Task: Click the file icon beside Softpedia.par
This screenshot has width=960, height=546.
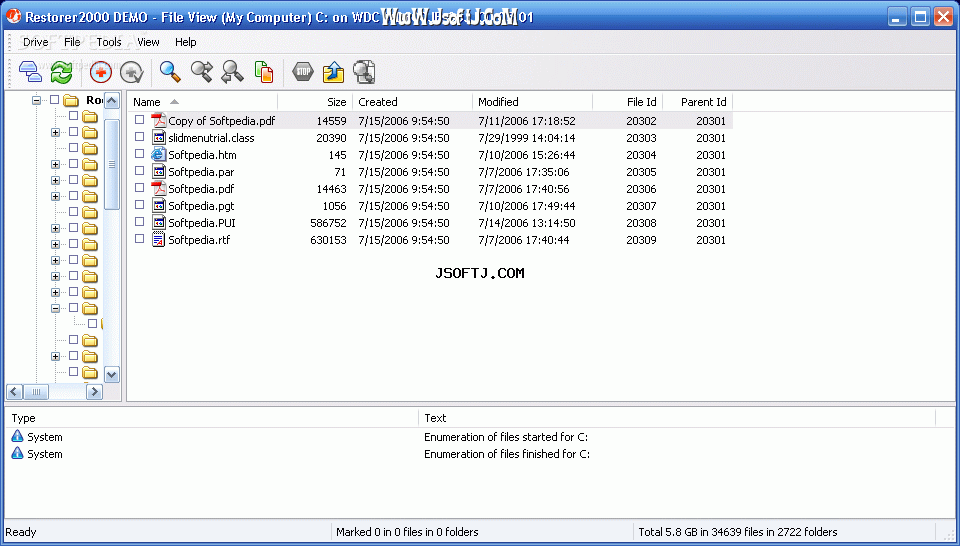Action: 159,171
